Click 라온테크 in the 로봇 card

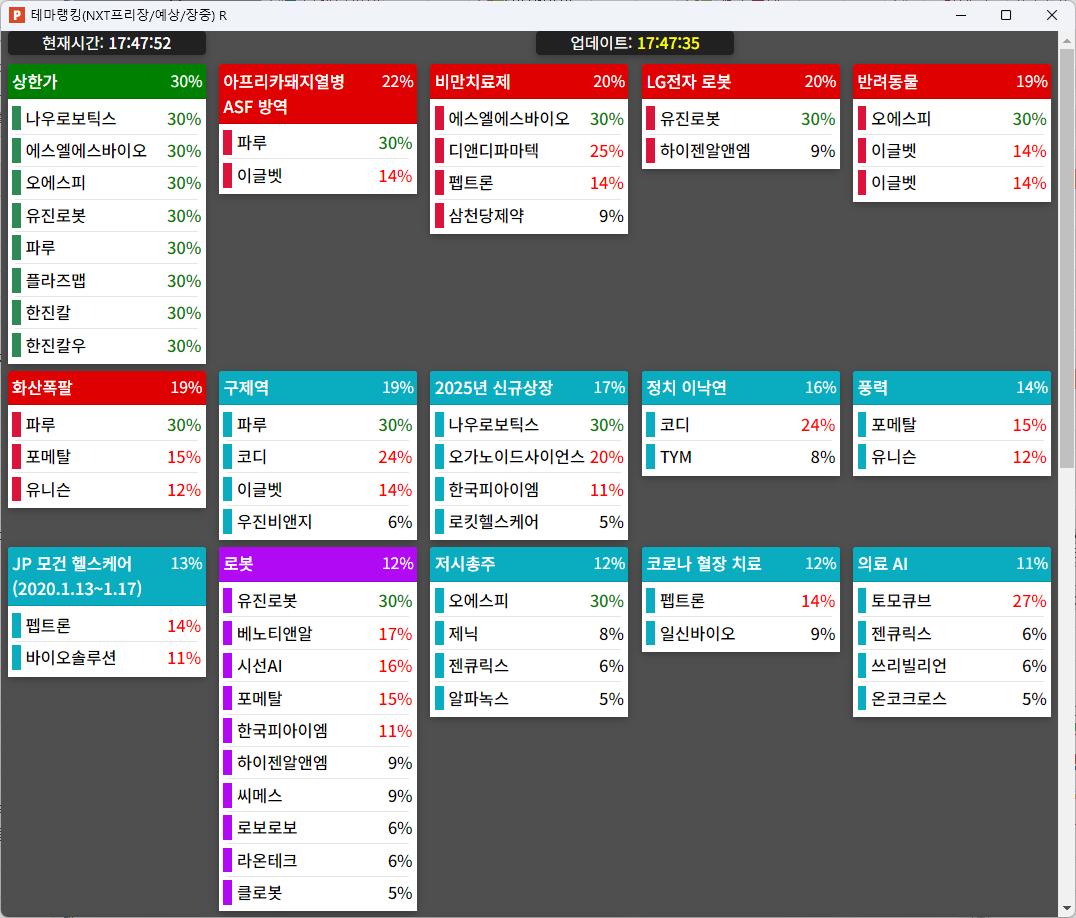point(318,861)
